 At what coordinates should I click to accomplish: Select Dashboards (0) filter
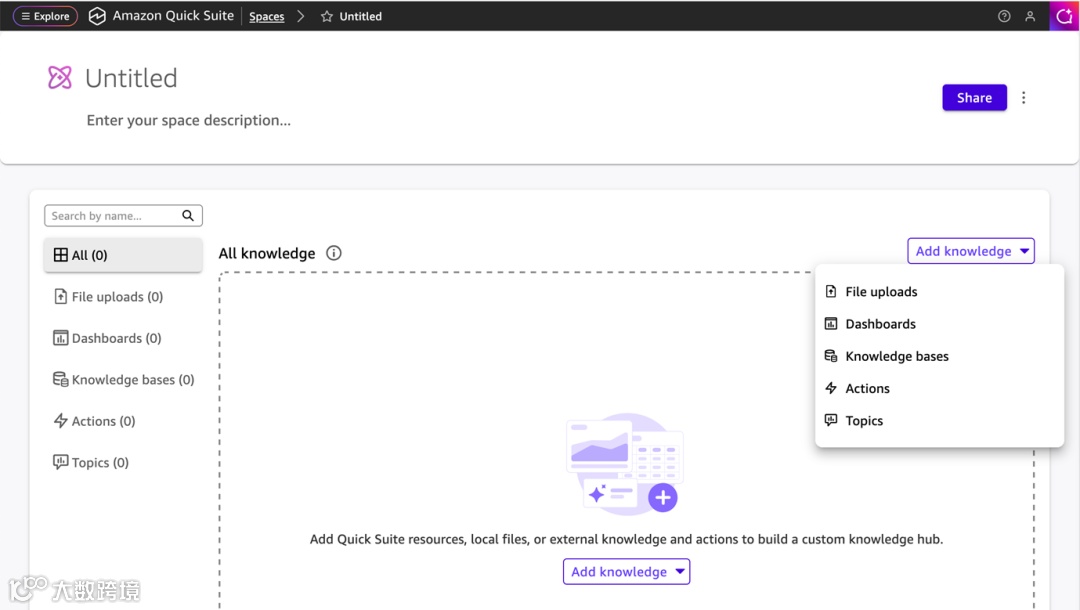pyautogui.click(x=107, y=338)
